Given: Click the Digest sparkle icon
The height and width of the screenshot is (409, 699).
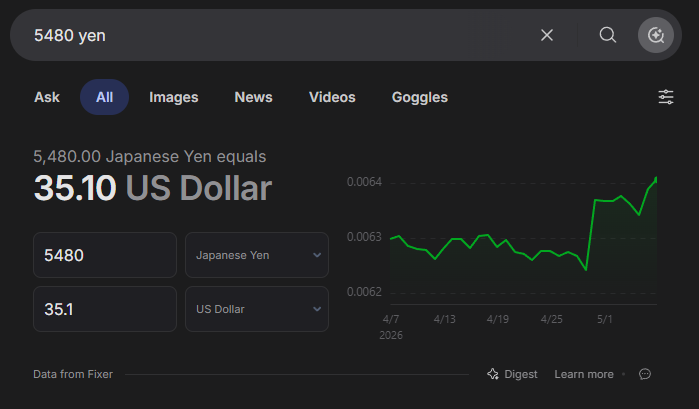Looking at the screenshot, I should 493,374.
